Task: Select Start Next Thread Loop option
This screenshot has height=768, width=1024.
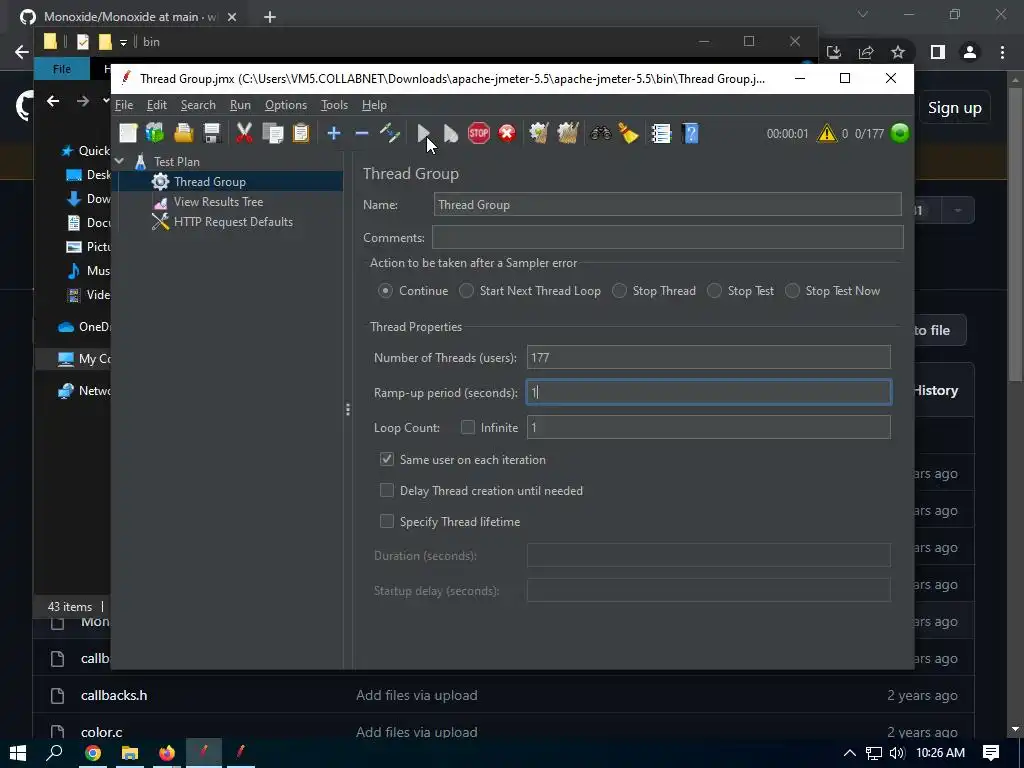Action: tap(466, 291)
